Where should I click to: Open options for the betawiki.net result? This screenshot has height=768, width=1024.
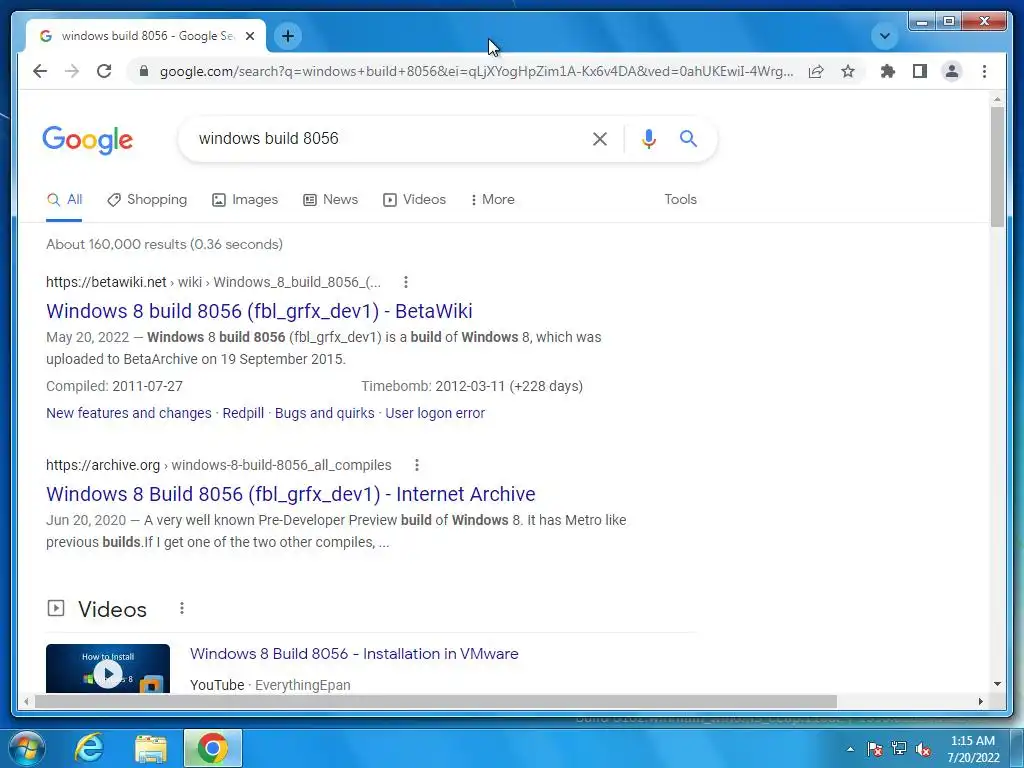point(406,282)
